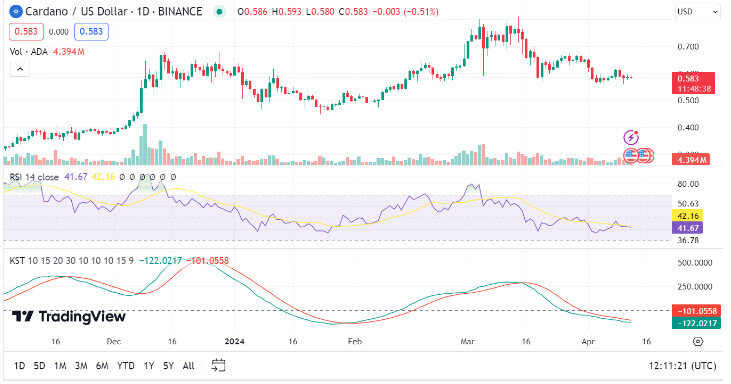731x384 pixels.
Task: Select the 1M time range
Action: 60,366
